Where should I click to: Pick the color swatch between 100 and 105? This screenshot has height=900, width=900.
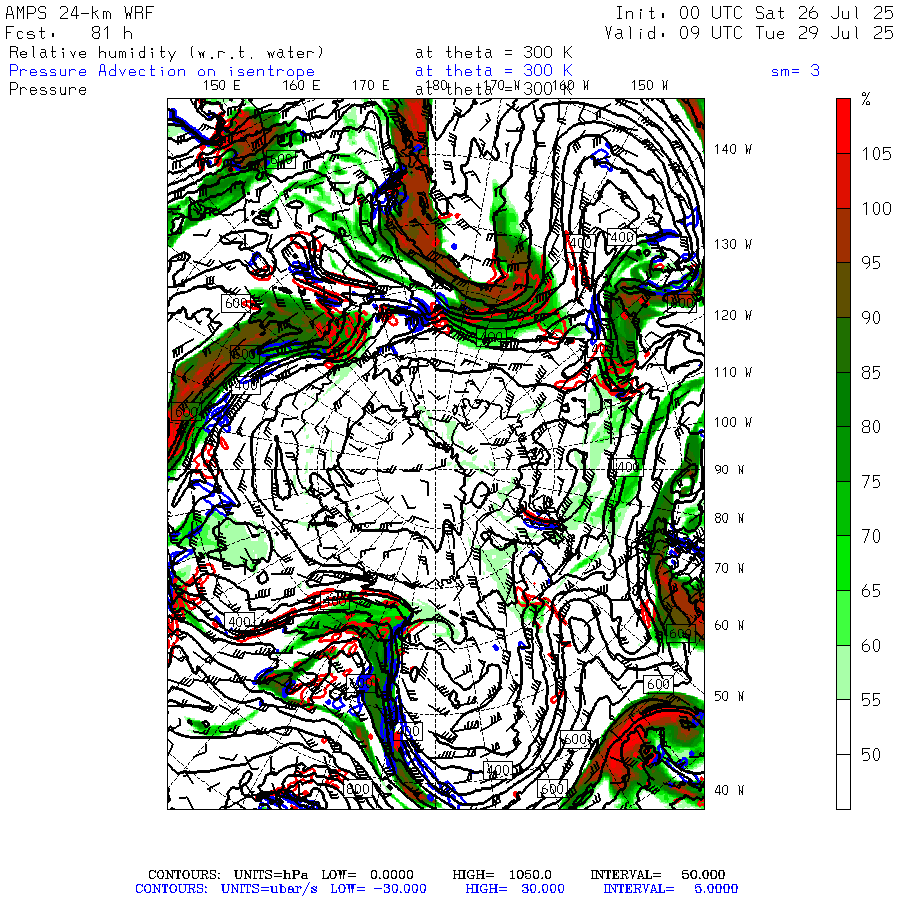pos(843,181)
